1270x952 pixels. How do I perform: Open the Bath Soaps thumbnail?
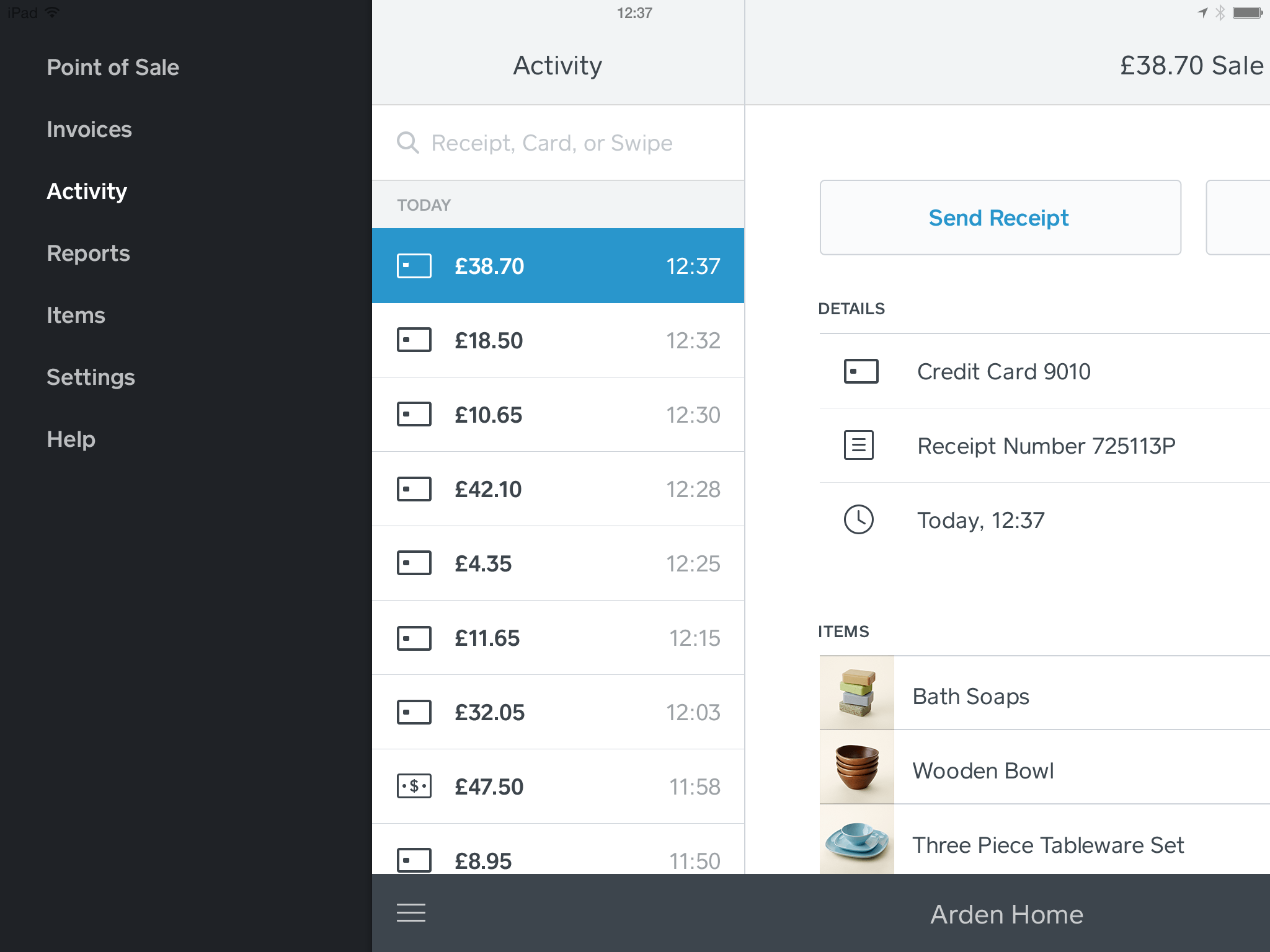point(857,693)
